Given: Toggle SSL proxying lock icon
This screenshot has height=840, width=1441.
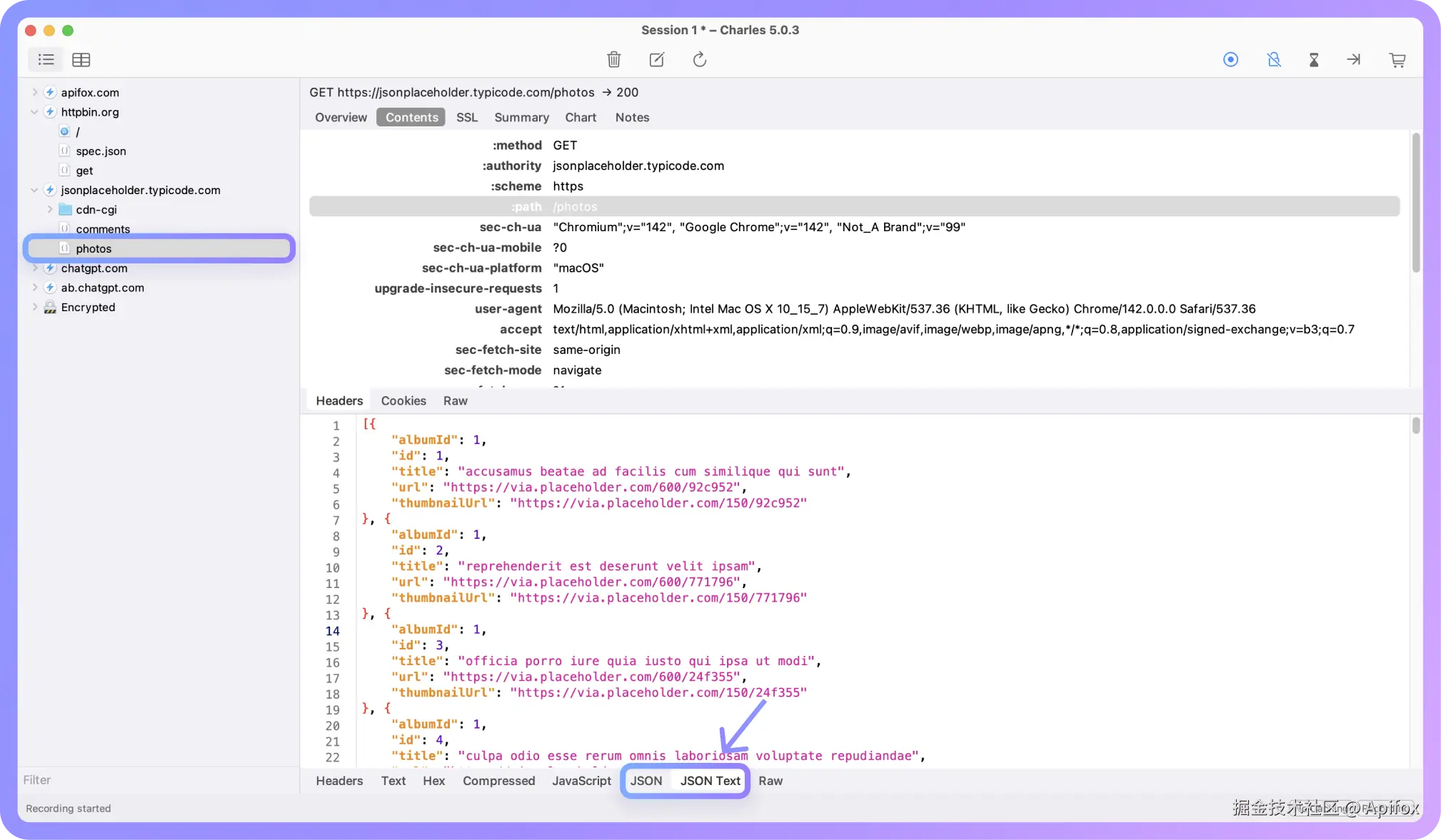Looking at the screenshot, I should coord(1273,60).
